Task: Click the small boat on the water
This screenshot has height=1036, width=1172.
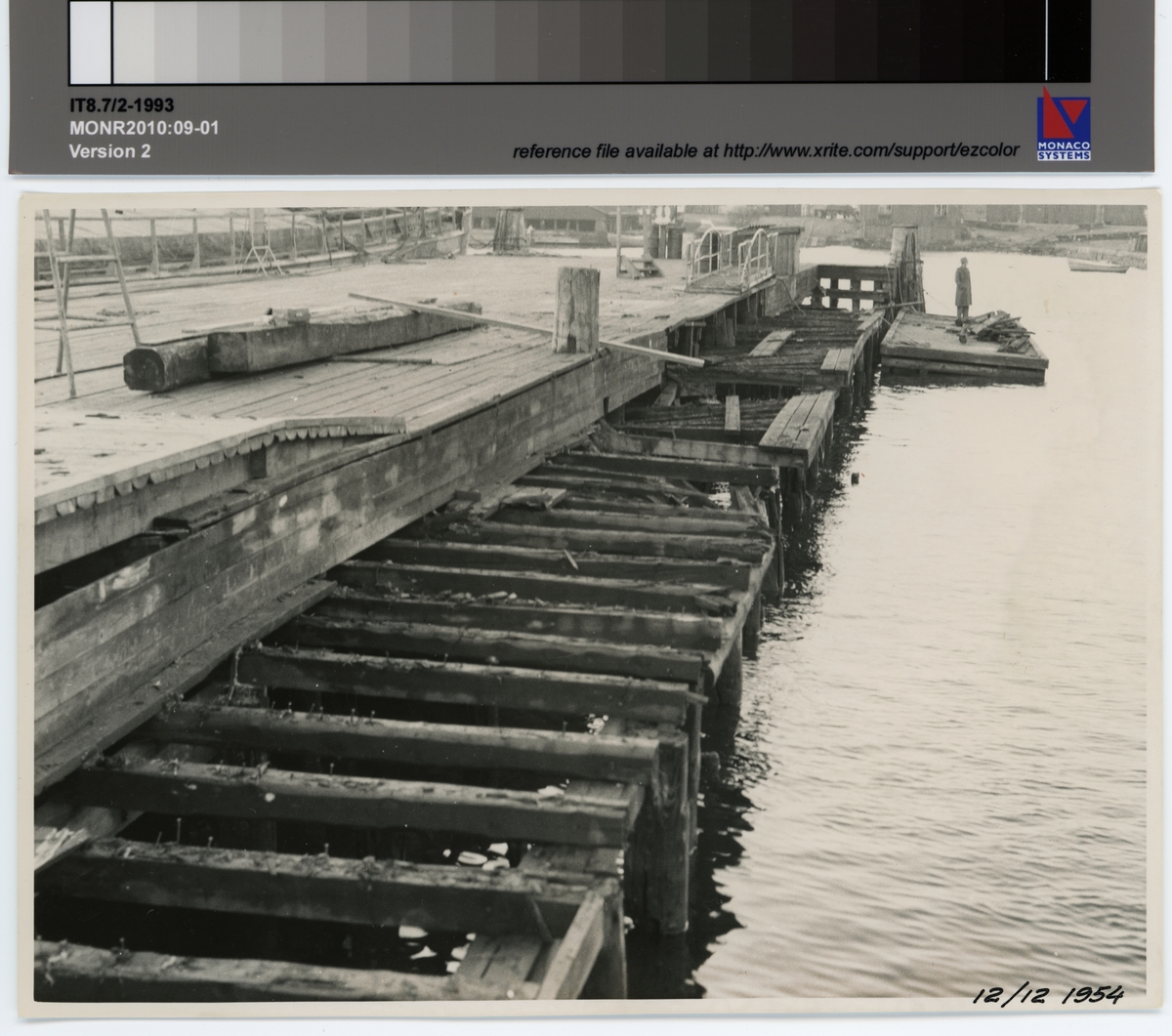Action: pyautogui.click(x=1097, y=265)
